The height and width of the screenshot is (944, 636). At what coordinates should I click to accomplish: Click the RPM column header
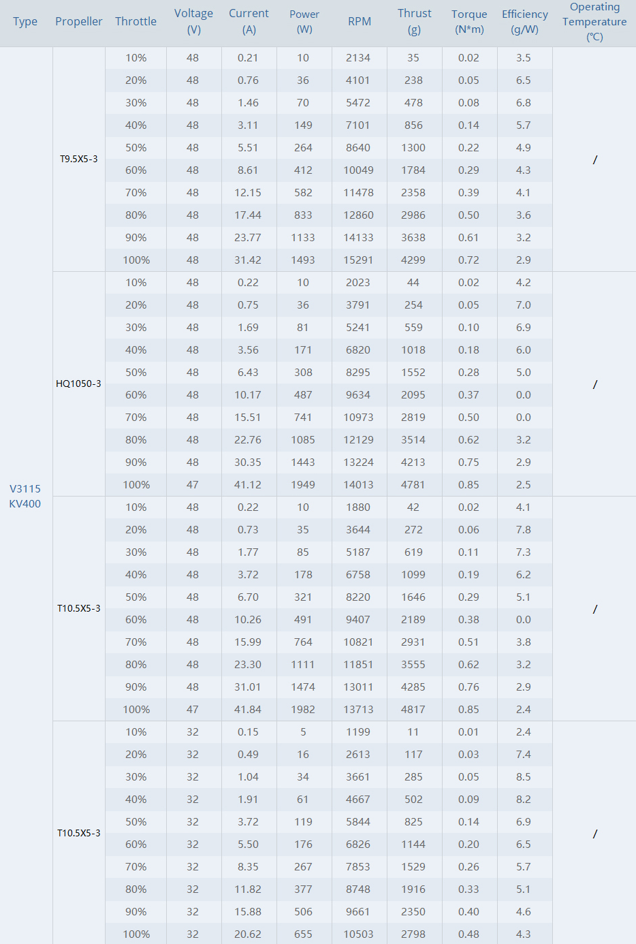tap(359, 21)
